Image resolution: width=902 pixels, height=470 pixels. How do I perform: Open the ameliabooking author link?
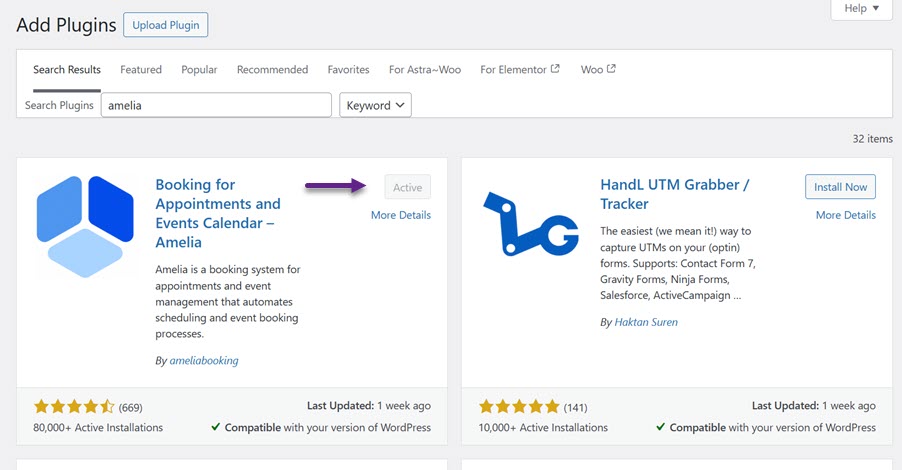pyautogui.click(x=204, y=361)
